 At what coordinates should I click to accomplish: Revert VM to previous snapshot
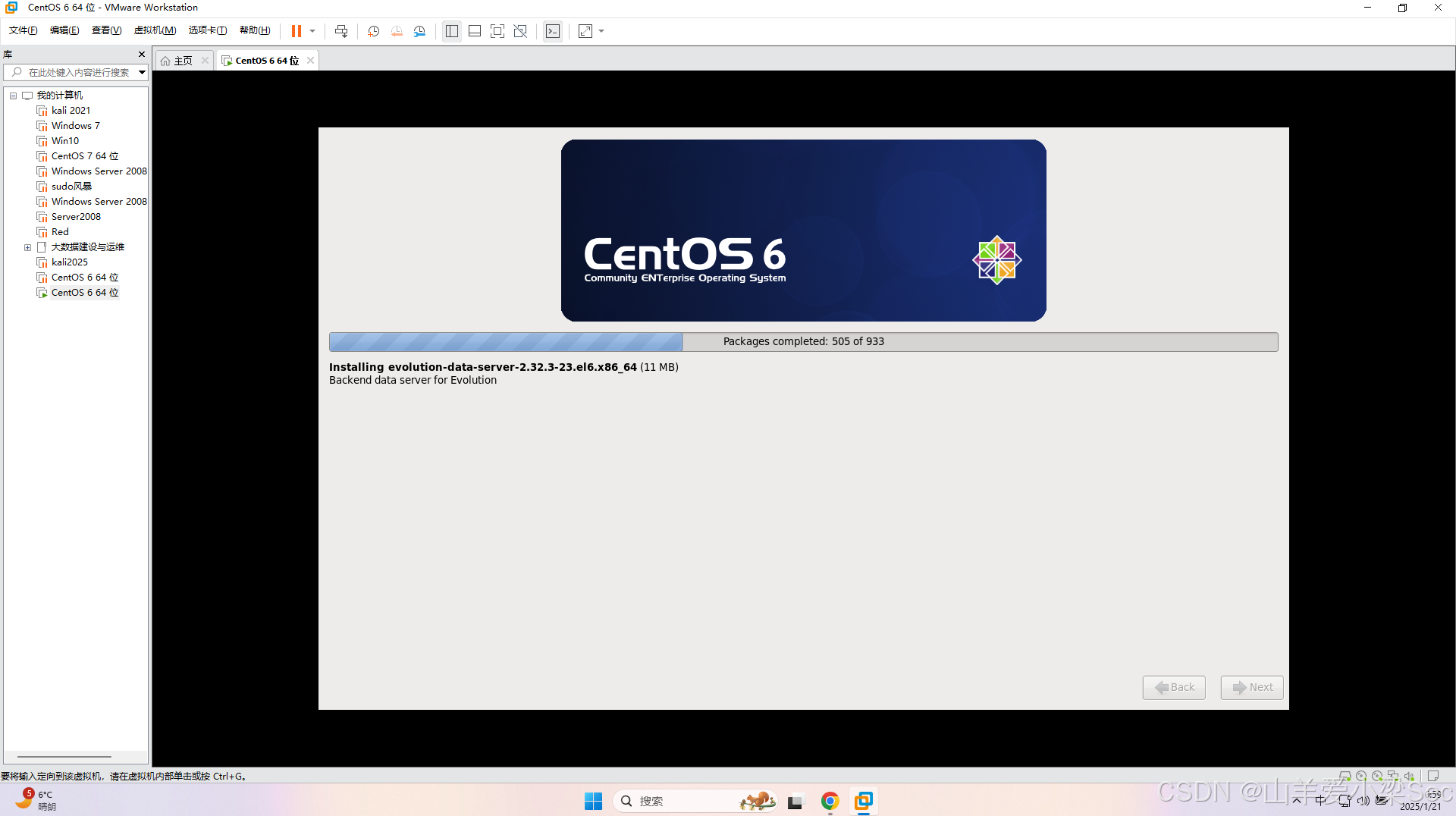397,31
